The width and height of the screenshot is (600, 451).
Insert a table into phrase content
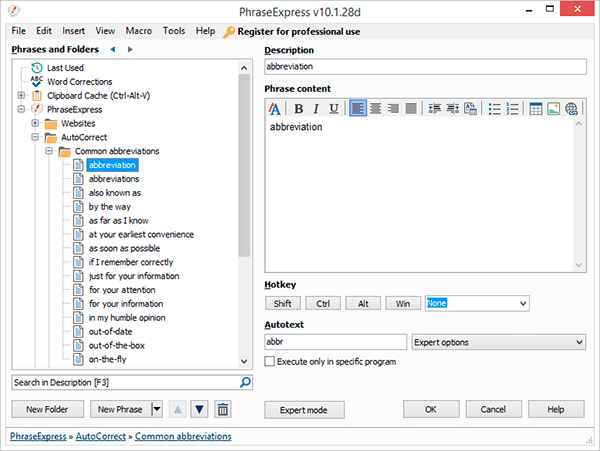click(x=535, y=109)
